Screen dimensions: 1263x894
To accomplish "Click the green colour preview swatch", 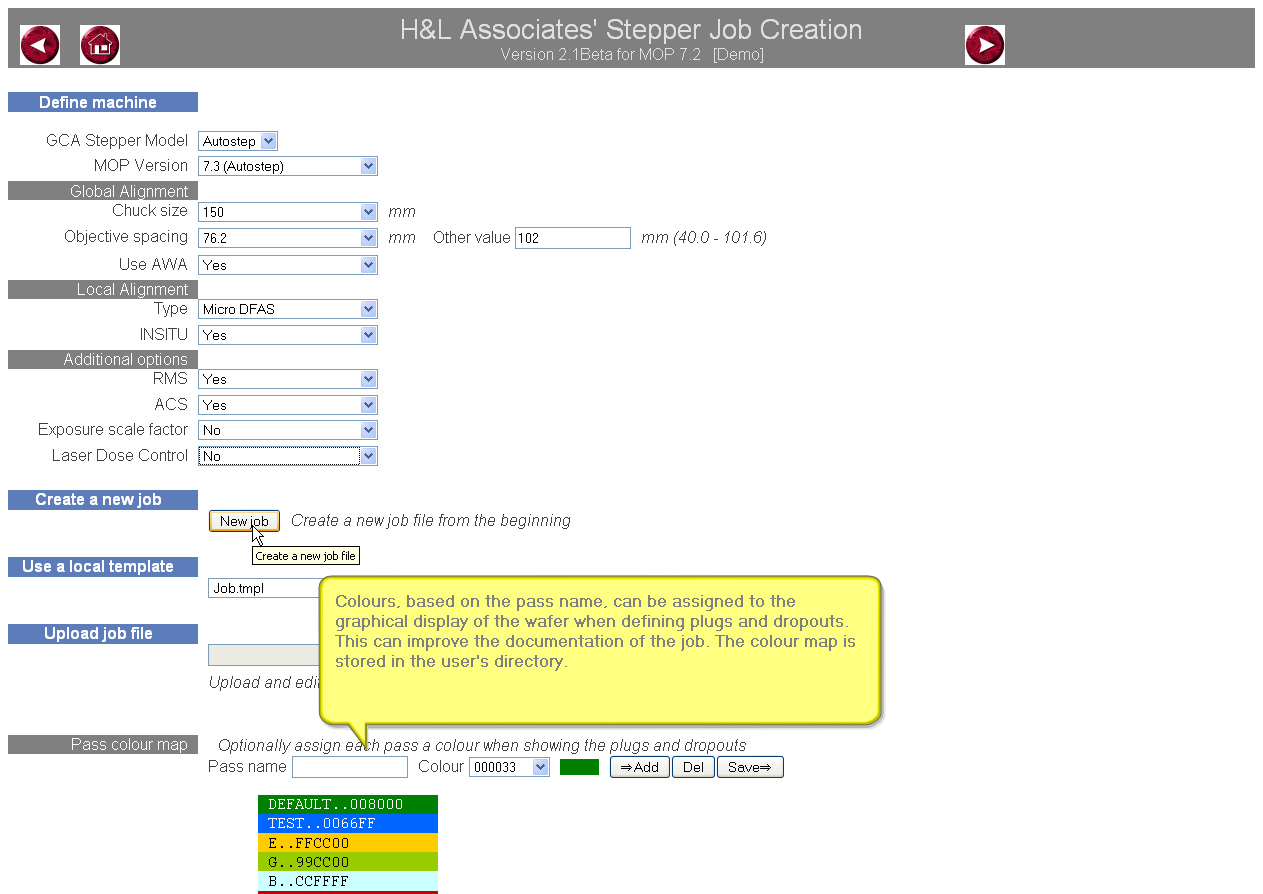I will 579,767.
